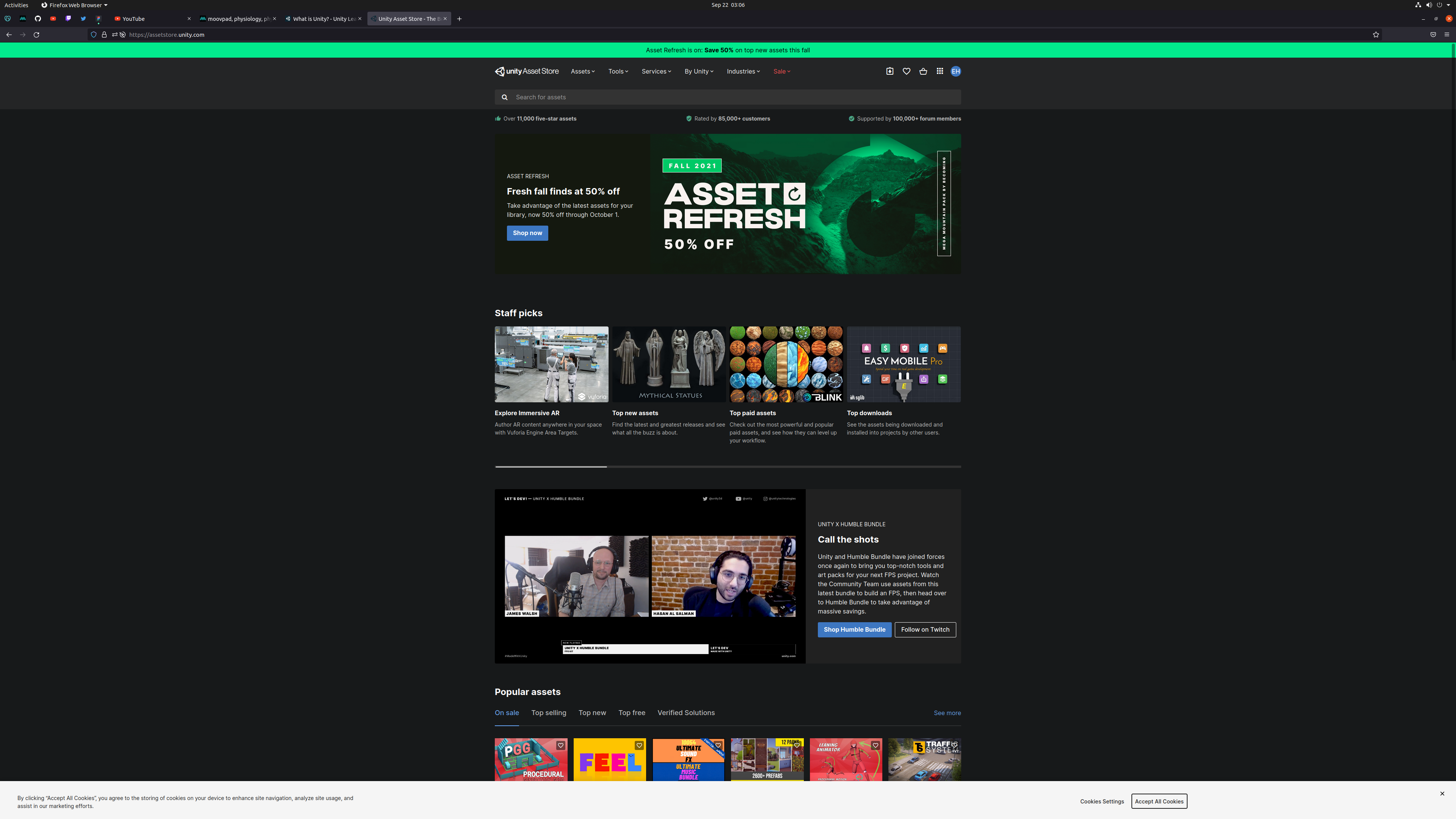Open the Mythical Statues thumbnail
1456x819 pixels.
coord(668,364)
